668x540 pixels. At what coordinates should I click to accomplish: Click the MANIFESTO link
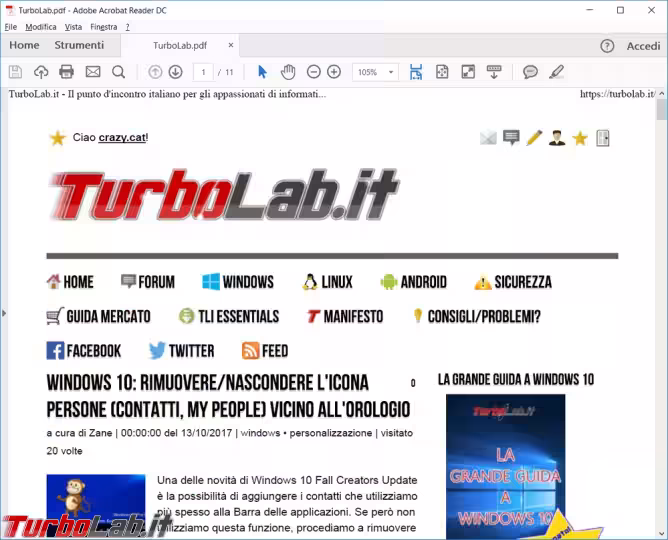[x=345, y=316]
